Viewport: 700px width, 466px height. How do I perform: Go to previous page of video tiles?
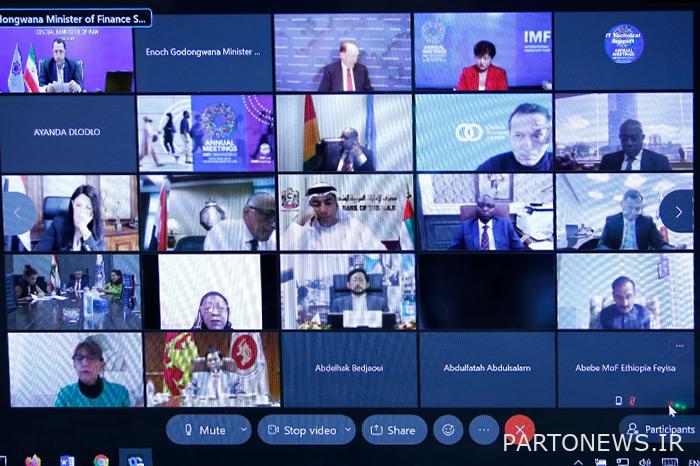pyautogui.click(x=18, y=212)
